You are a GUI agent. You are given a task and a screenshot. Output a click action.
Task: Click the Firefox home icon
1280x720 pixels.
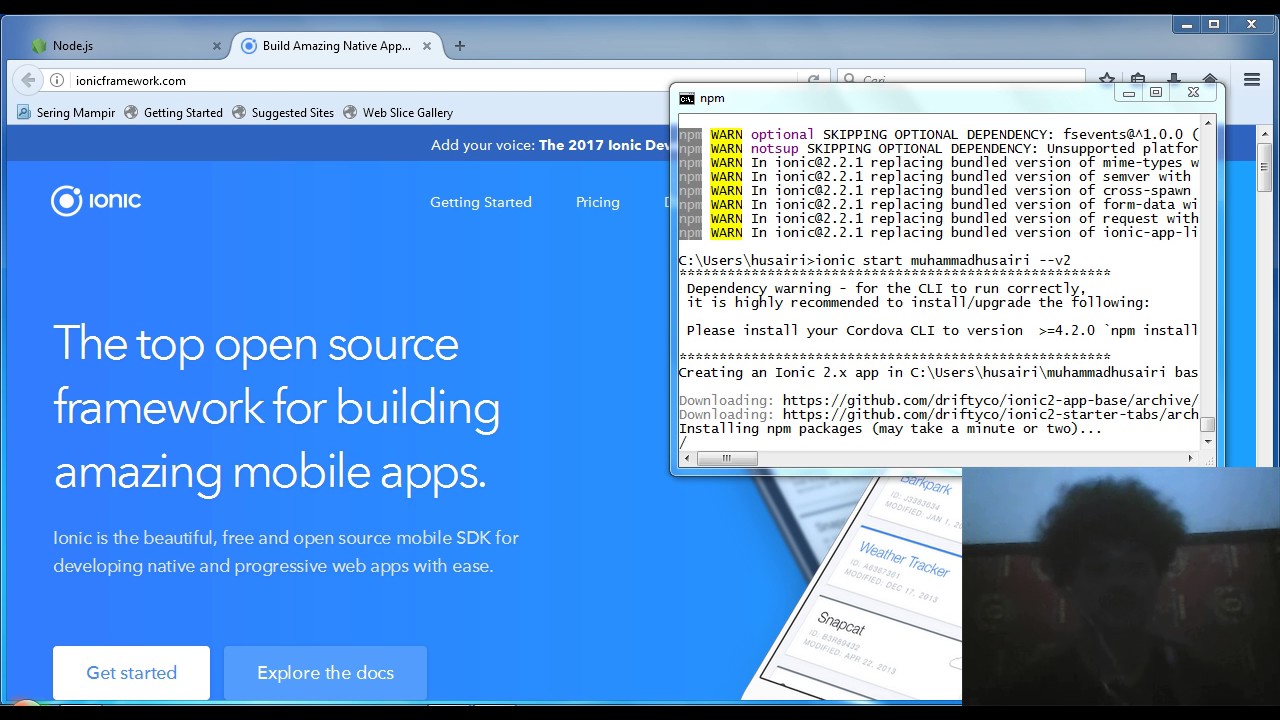click(x=1210, y=80)
